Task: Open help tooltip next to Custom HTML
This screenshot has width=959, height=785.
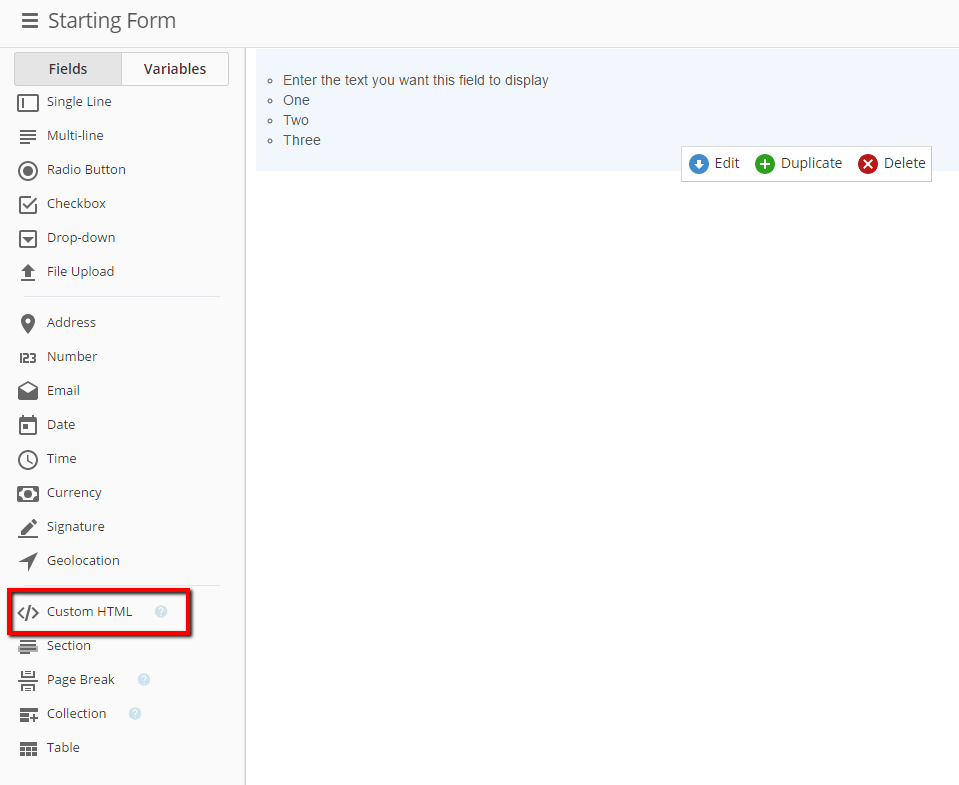Action: [x=161, y=611]
